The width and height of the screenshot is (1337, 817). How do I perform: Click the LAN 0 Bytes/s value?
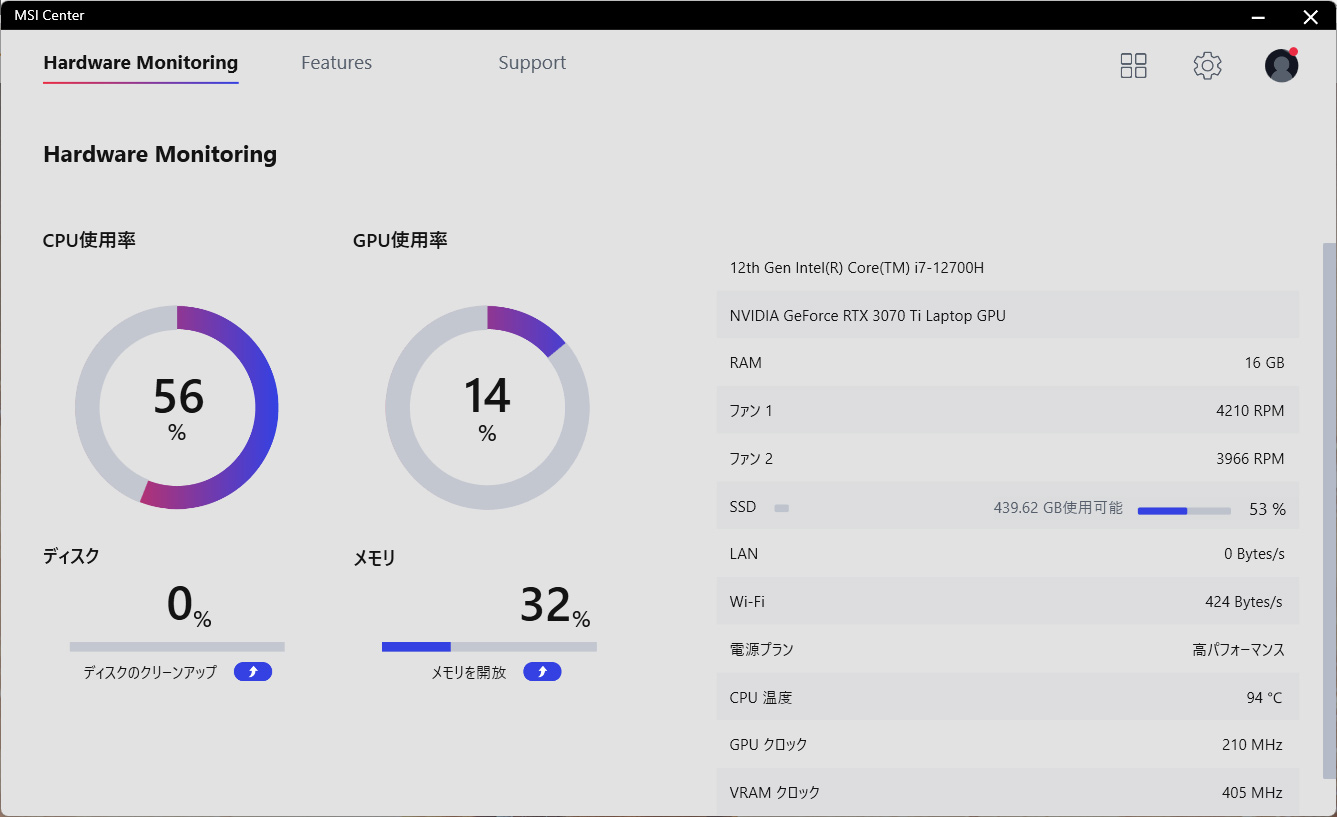click(x=1254, y=554)
